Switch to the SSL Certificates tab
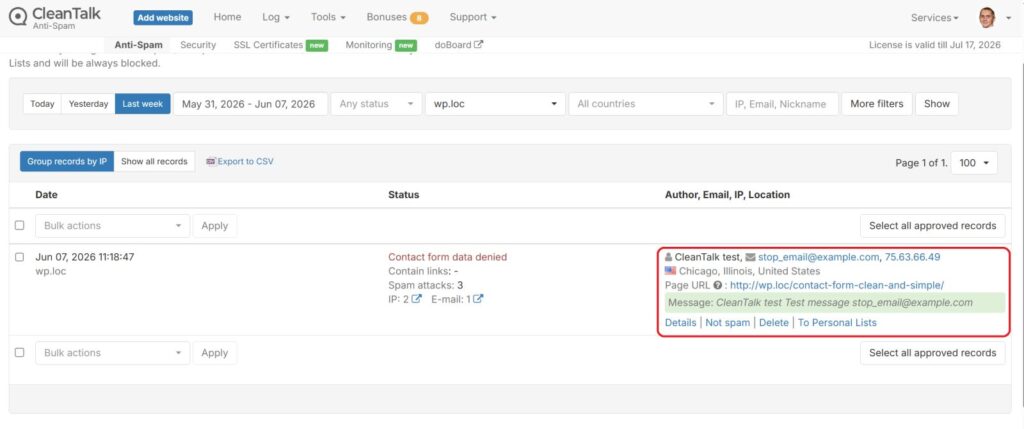 (268, 45)
